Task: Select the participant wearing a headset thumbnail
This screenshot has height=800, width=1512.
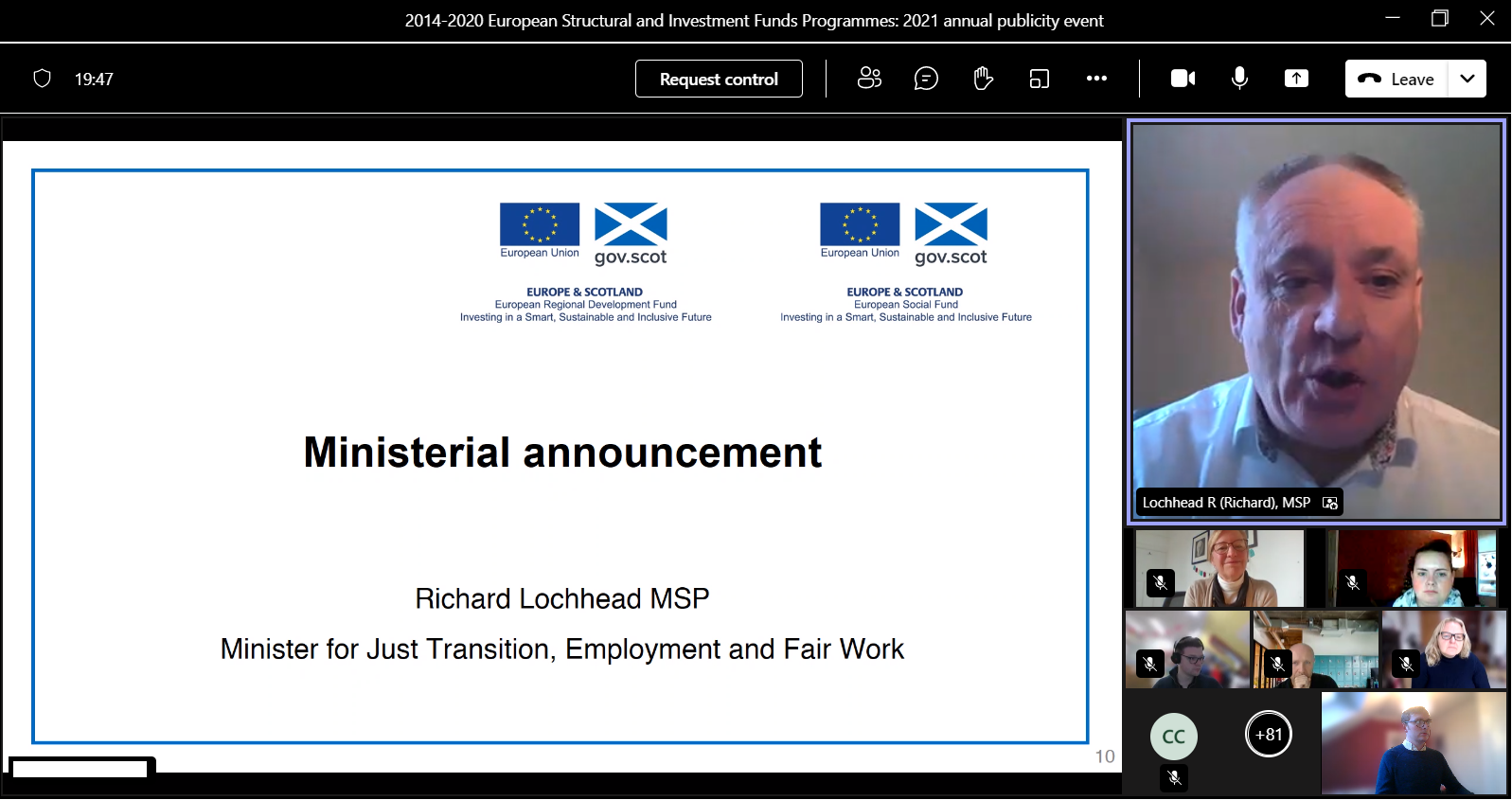Action: tap(1187, 649)
